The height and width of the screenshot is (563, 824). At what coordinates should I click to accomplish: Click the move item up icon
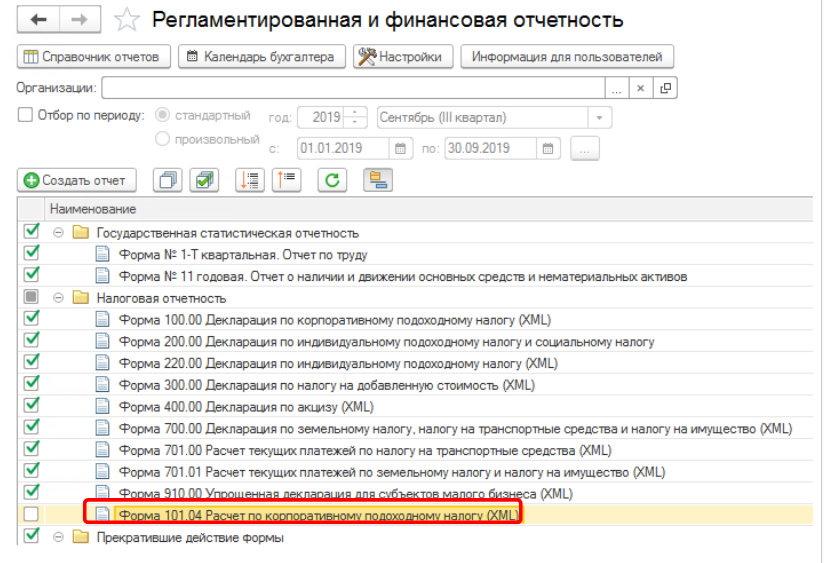point(287,180)
